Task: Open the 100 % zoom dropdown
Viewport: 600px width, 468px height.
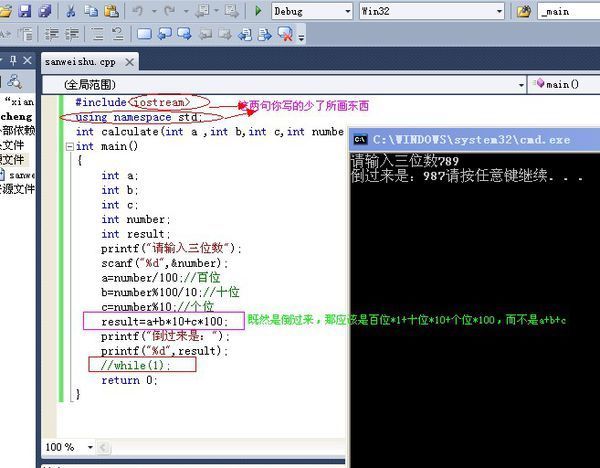Action: [x=90, y=447]
